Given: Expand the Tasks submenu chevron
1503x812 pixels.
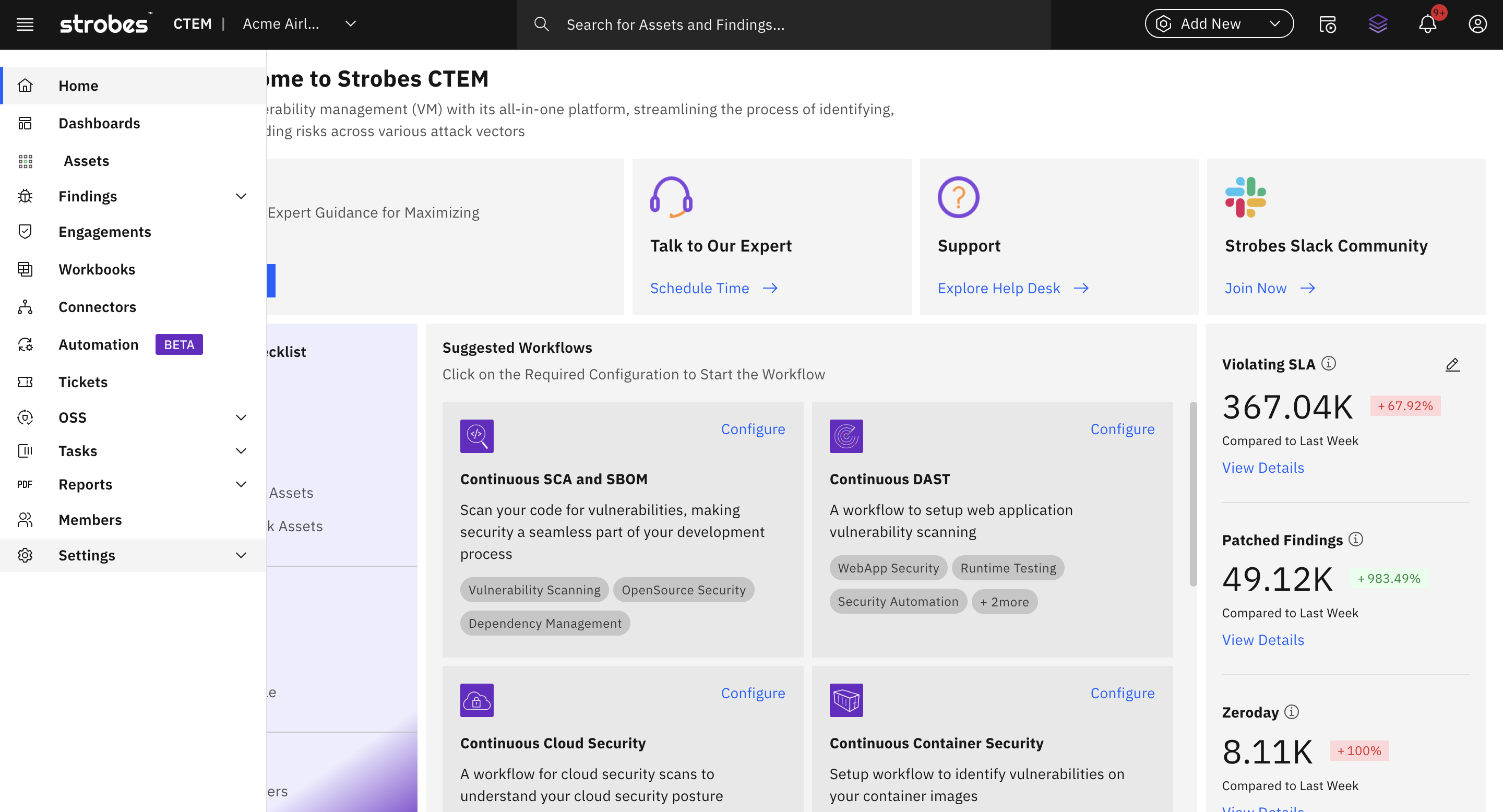Looking at the screenshot, I should point(241,450).
